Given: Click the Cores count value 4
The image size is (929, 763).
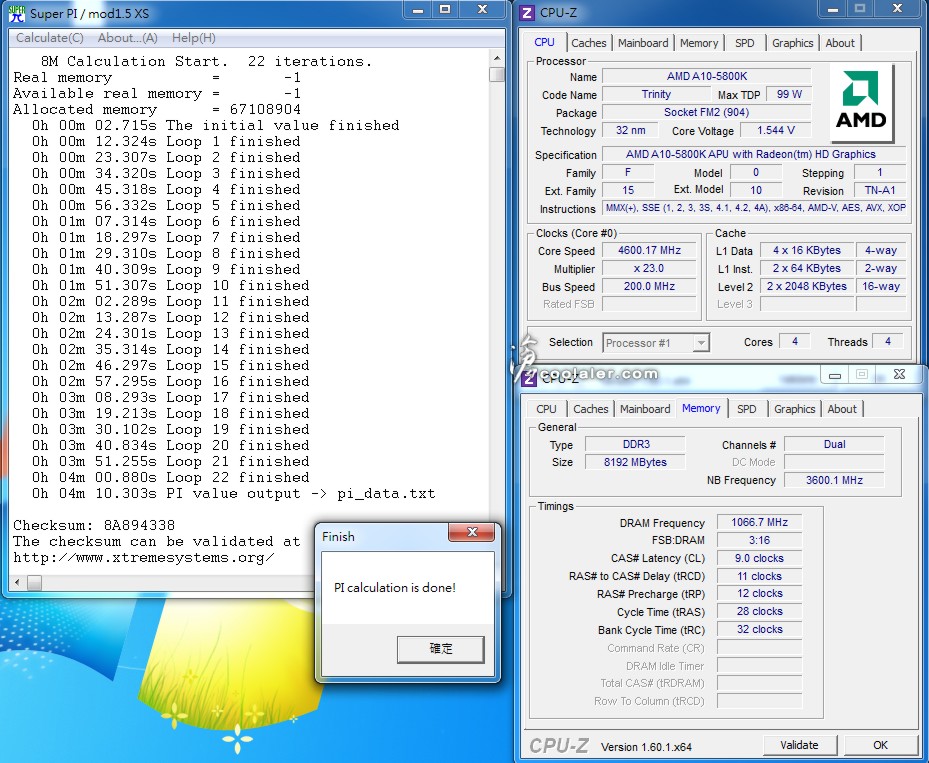Looking at the screenshot, I should point(795,342).
